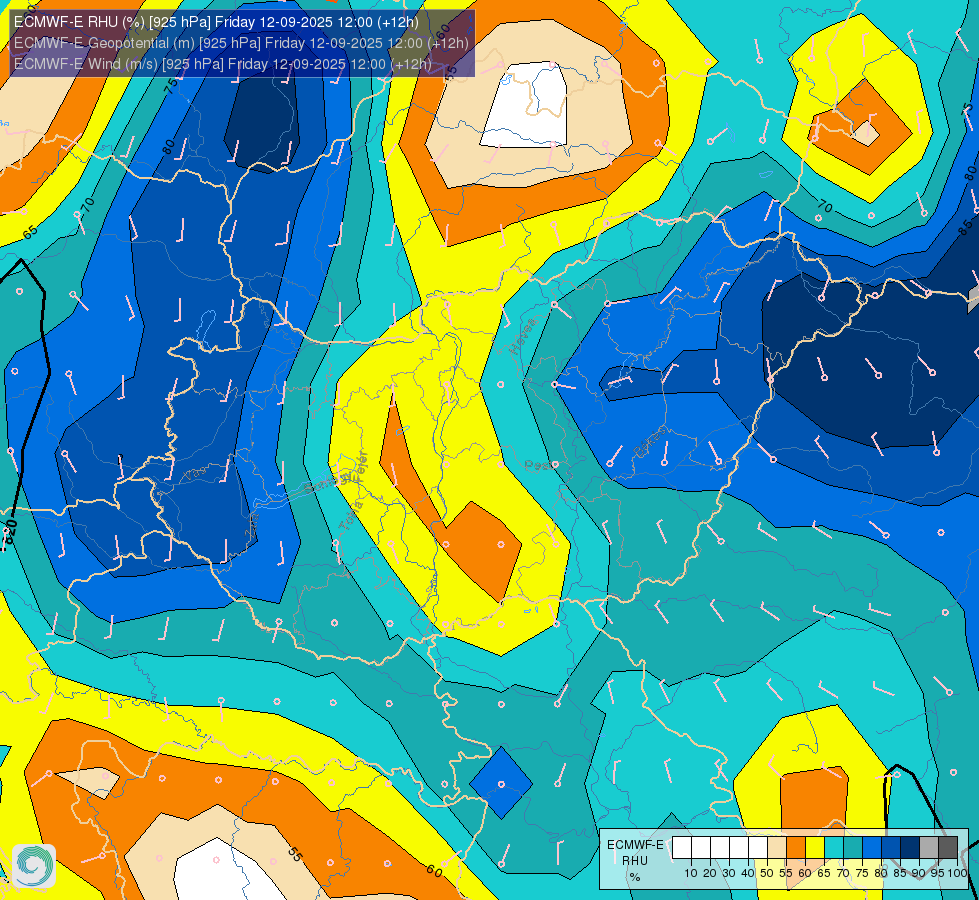Click the bright blue 75–80% legend swatch
The image size is (979, 900).
[x=872, y=848]
